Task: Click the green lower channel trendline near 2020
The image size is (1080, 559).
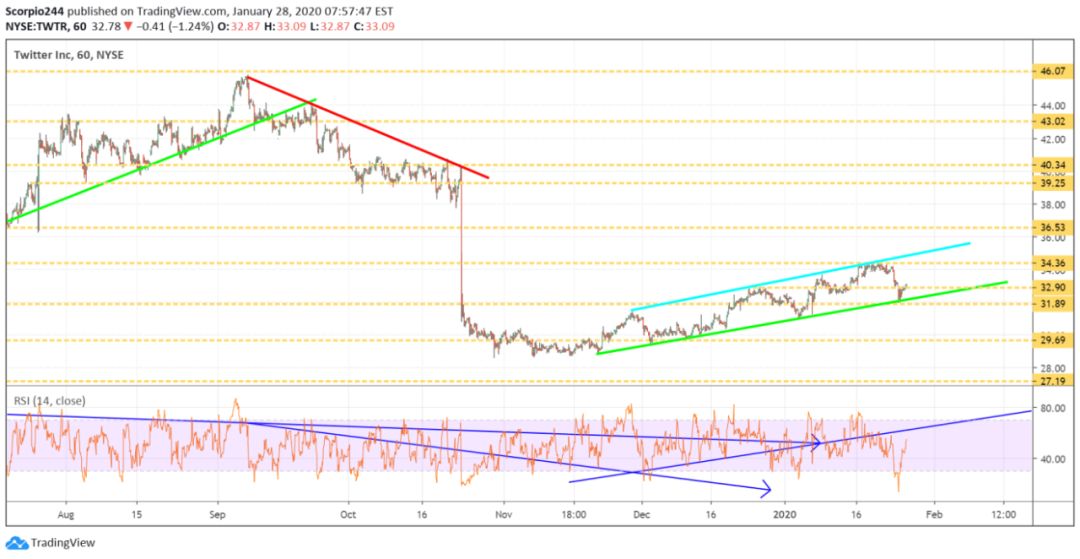Action: pos(802,318)
